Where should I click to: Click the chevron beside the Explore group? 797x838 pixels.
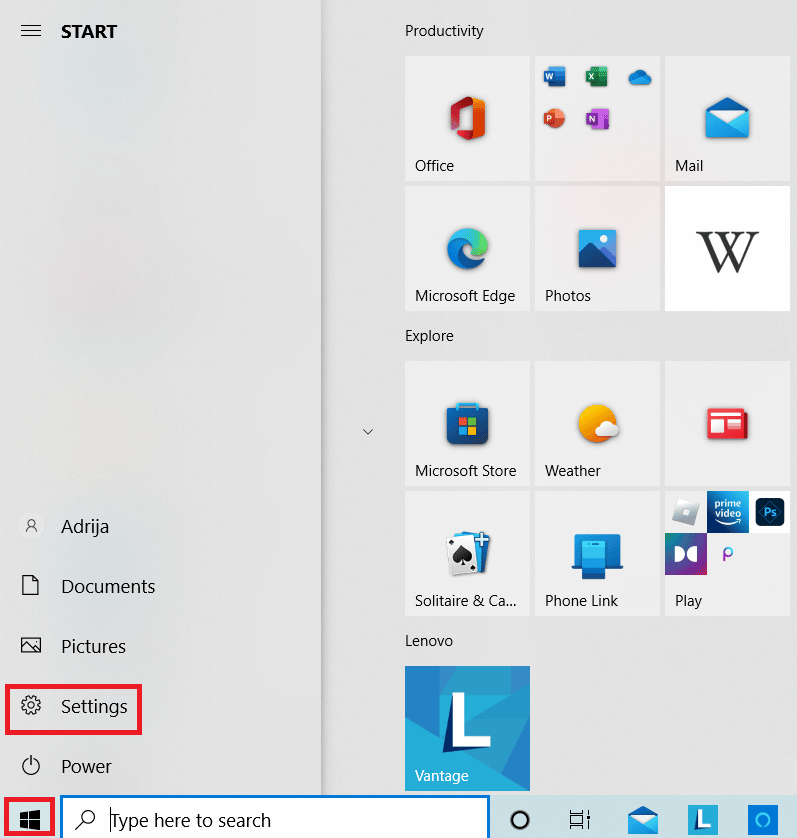point(368,431)
